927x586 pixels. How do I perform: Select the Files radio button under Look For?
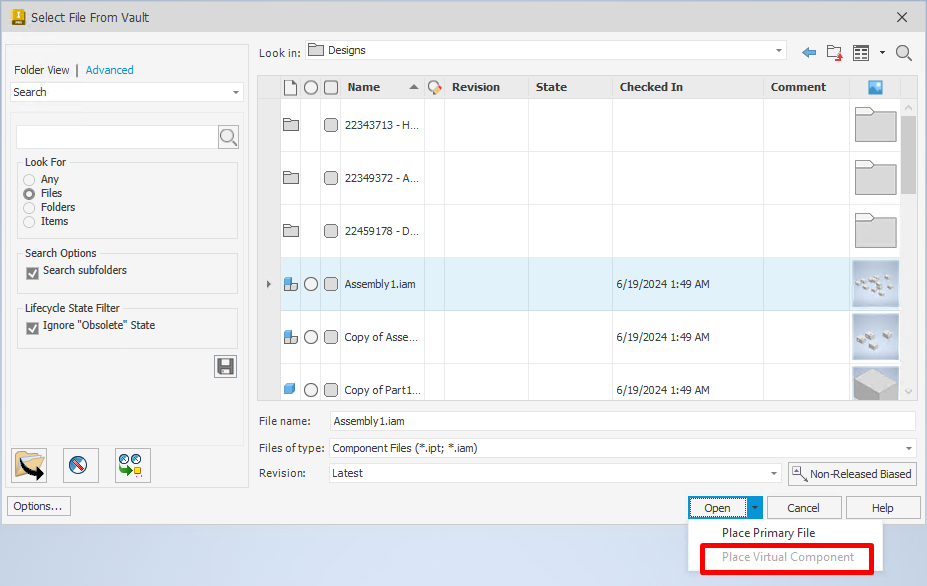(30, 193)
